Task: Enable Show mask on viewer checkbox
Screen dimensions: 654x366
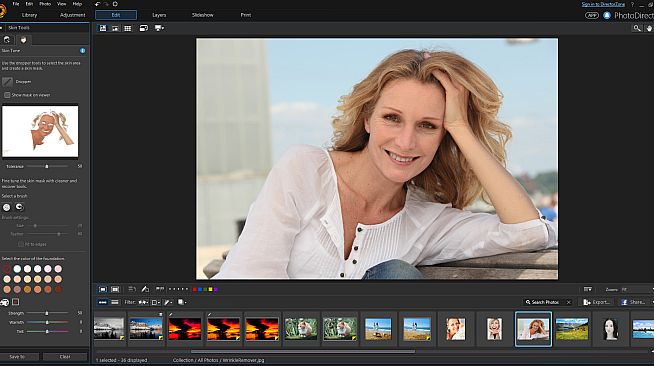Action: [7, 95]
